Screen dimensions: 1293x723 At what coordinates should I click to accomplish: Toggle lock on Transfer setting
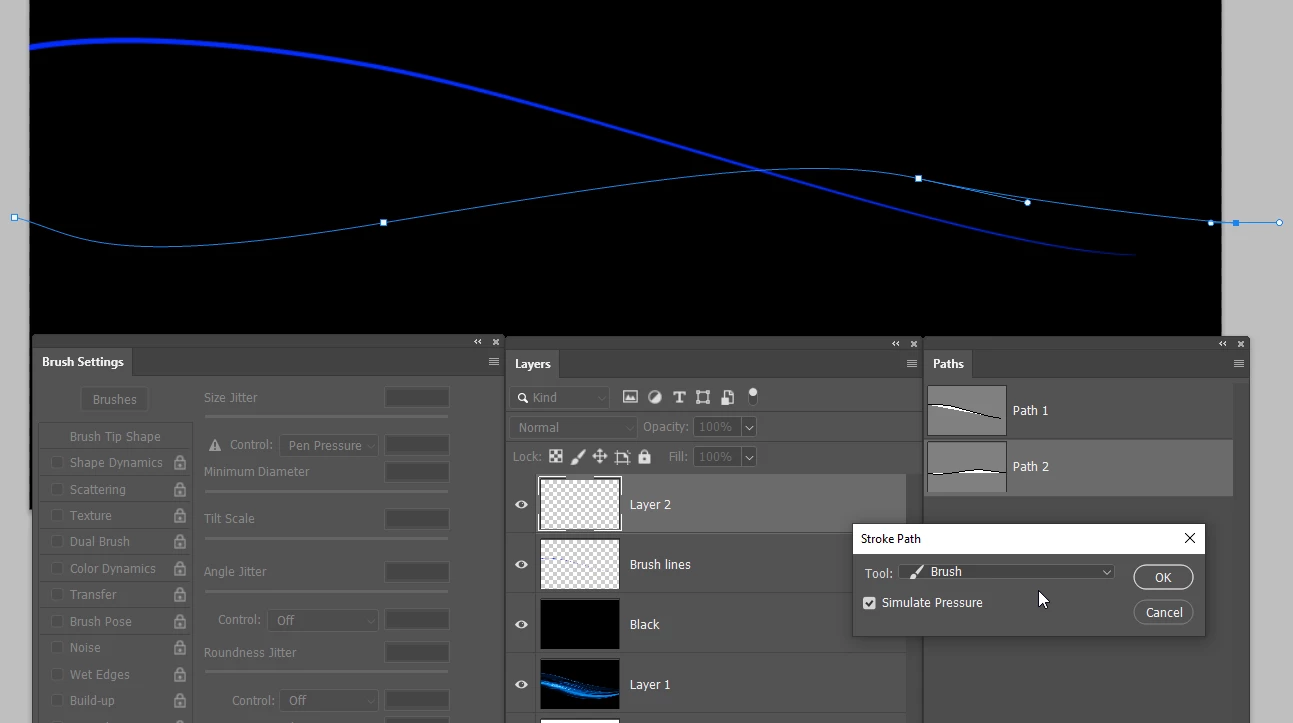(x=180, y=595)
